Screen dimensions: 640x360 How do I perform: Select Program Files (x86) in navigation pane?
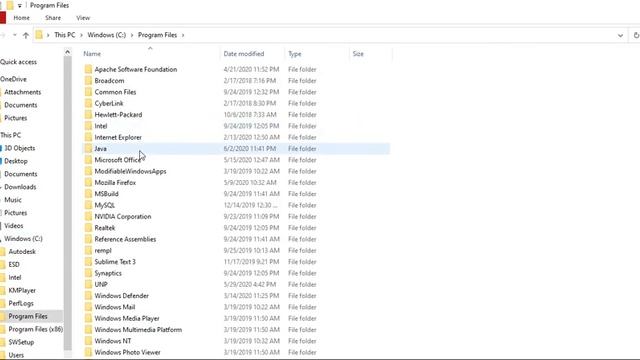36,329
